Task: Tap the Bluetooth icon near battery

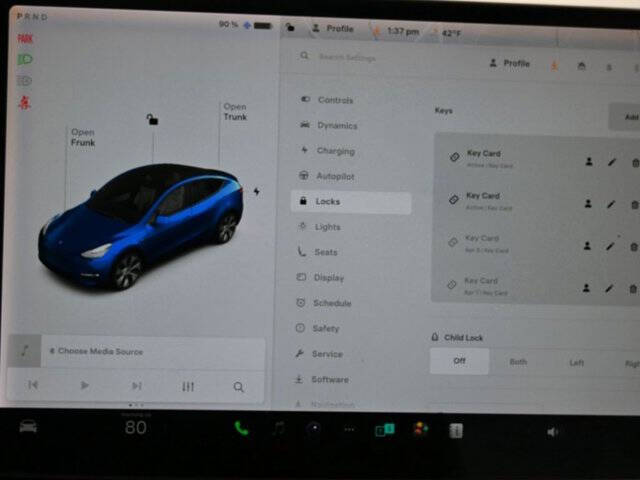Action: point(247,25)
